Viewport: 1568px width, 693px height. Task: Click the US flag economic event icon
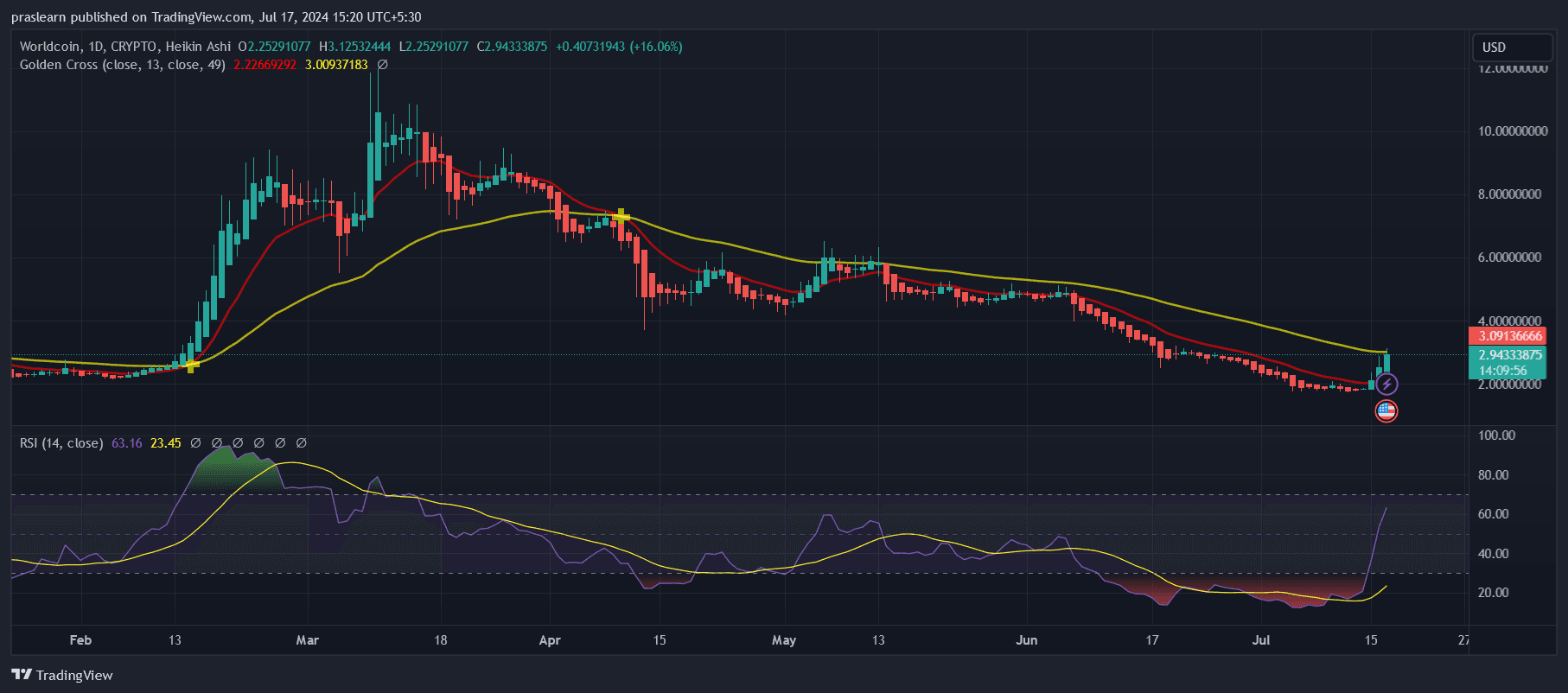[1386, 410]
